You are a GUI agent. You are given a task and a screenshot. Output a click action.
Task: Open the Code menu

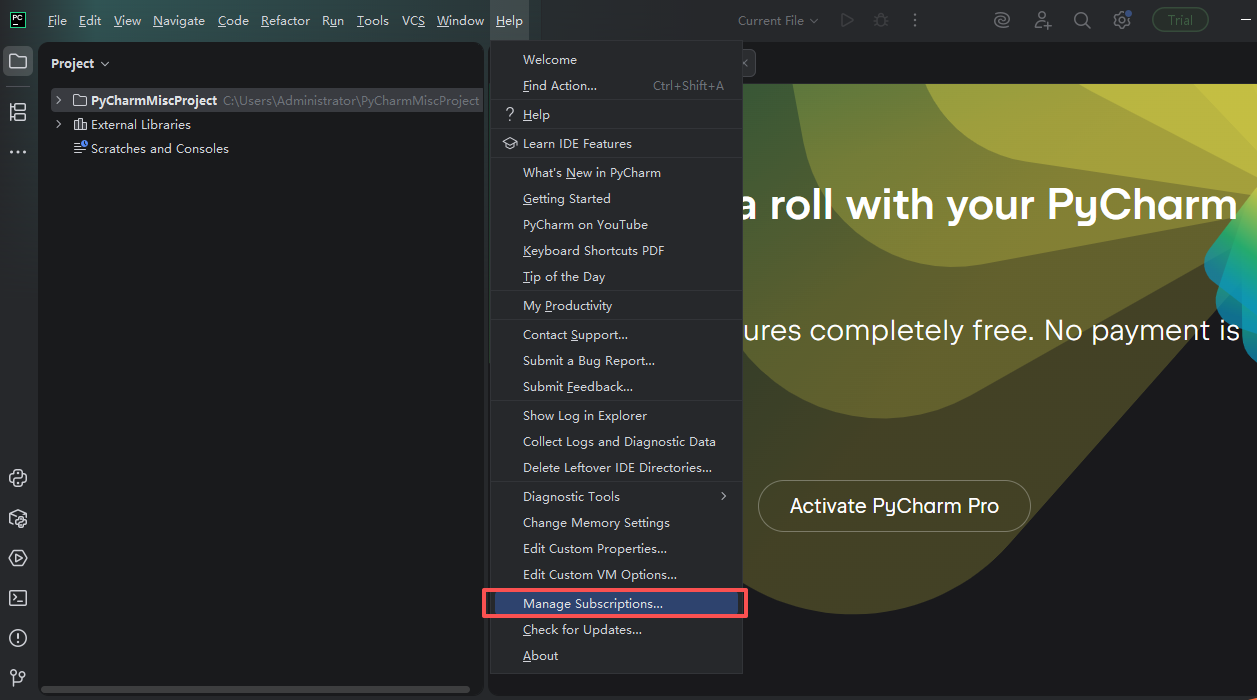click(x=233, y=21)
